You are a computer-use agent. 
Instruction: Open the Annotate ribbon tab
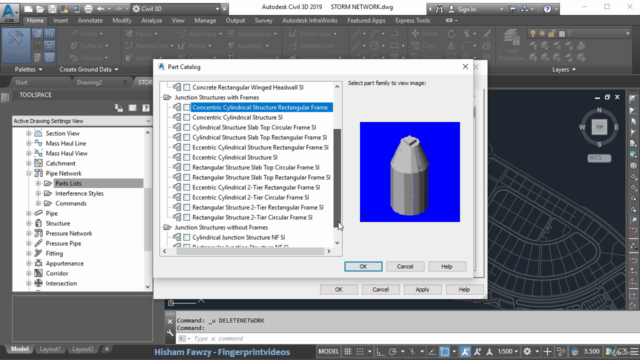tap(90, 20)
